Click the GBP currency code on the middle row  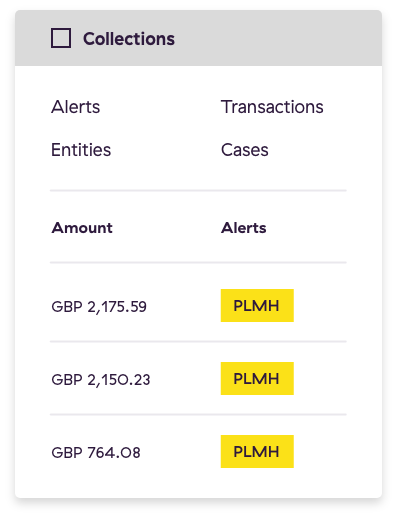click(67, 379)
